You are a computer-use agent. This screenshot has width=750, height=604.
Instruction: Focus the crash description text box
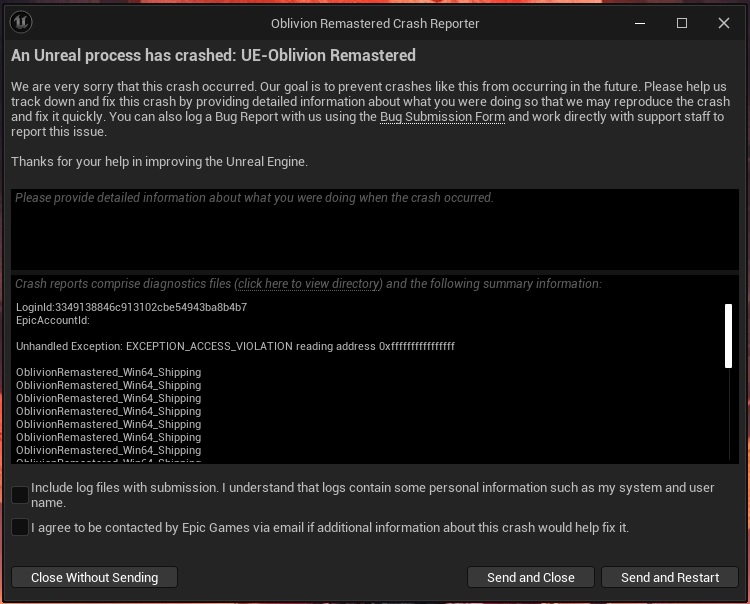(x=375, y=229)
